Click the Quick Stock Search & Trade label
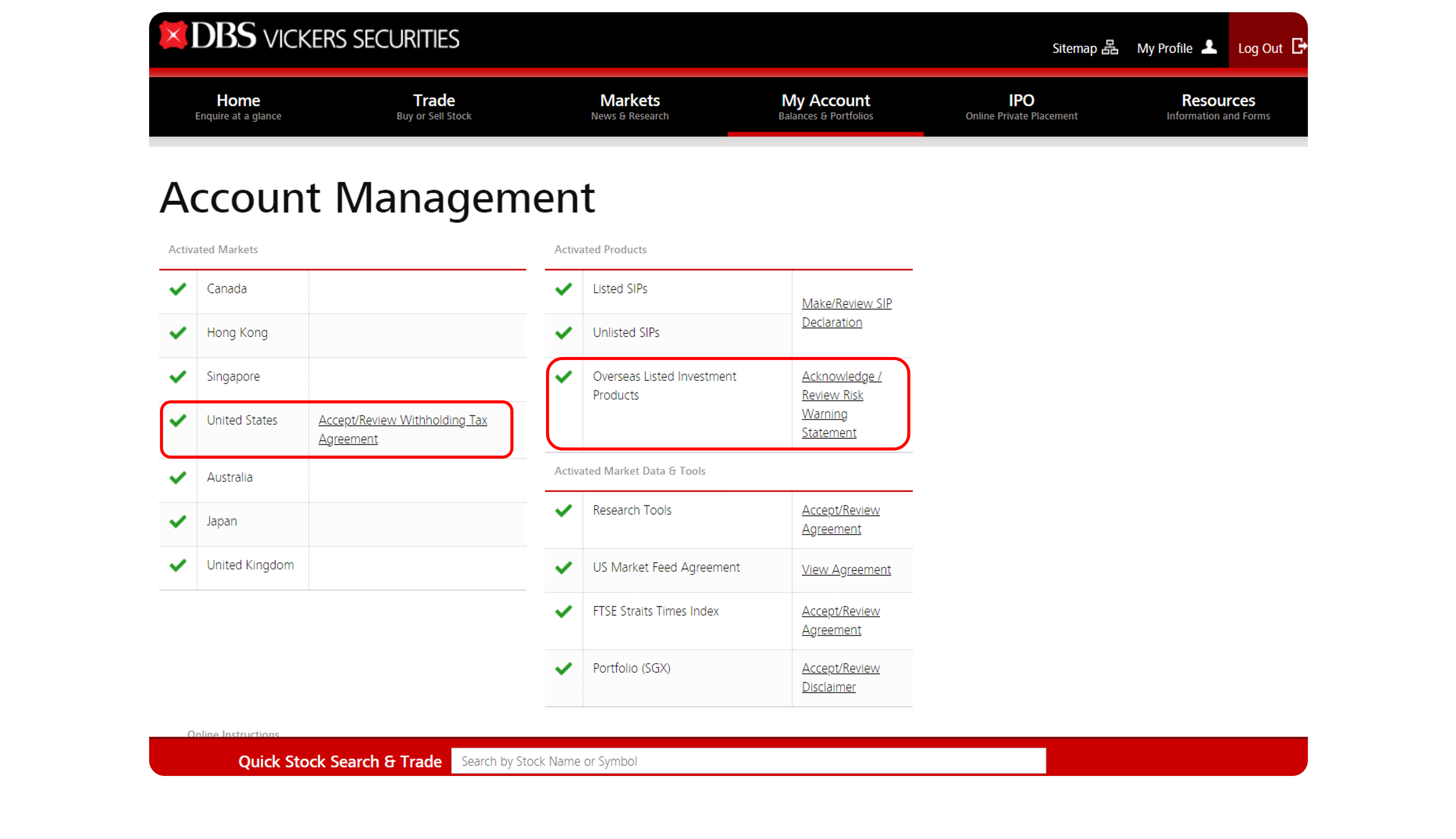The width and height of the screenshot is (1456, 839). (x=340, y=761)
